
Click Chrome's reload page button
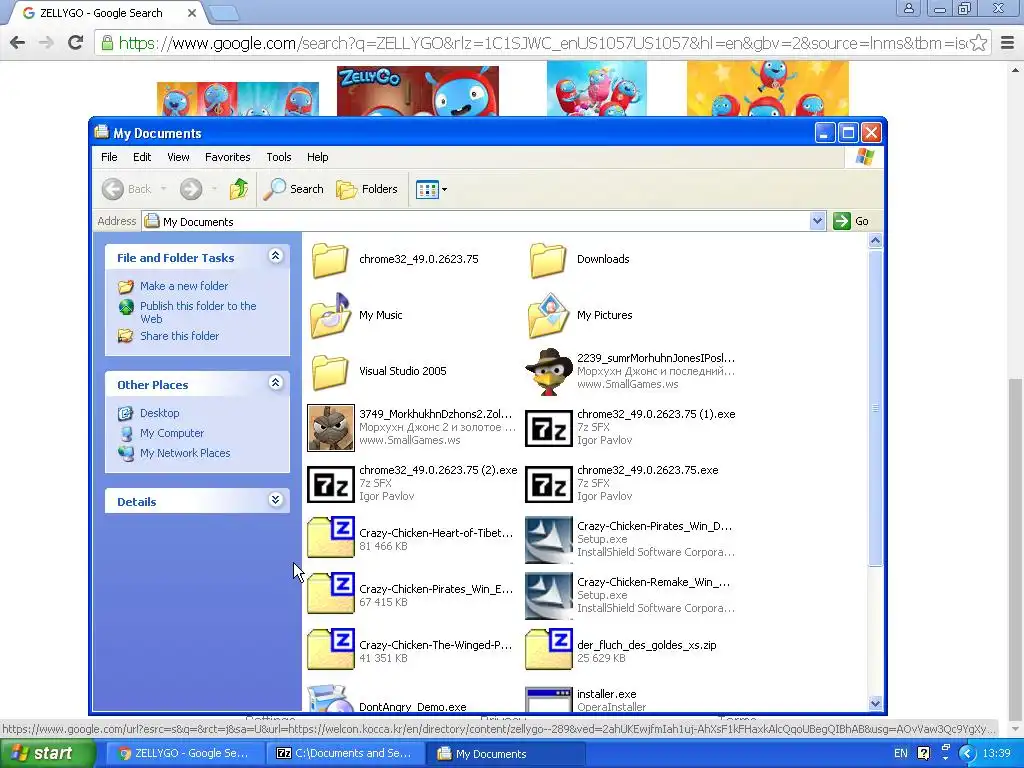[x=75, y=43]
